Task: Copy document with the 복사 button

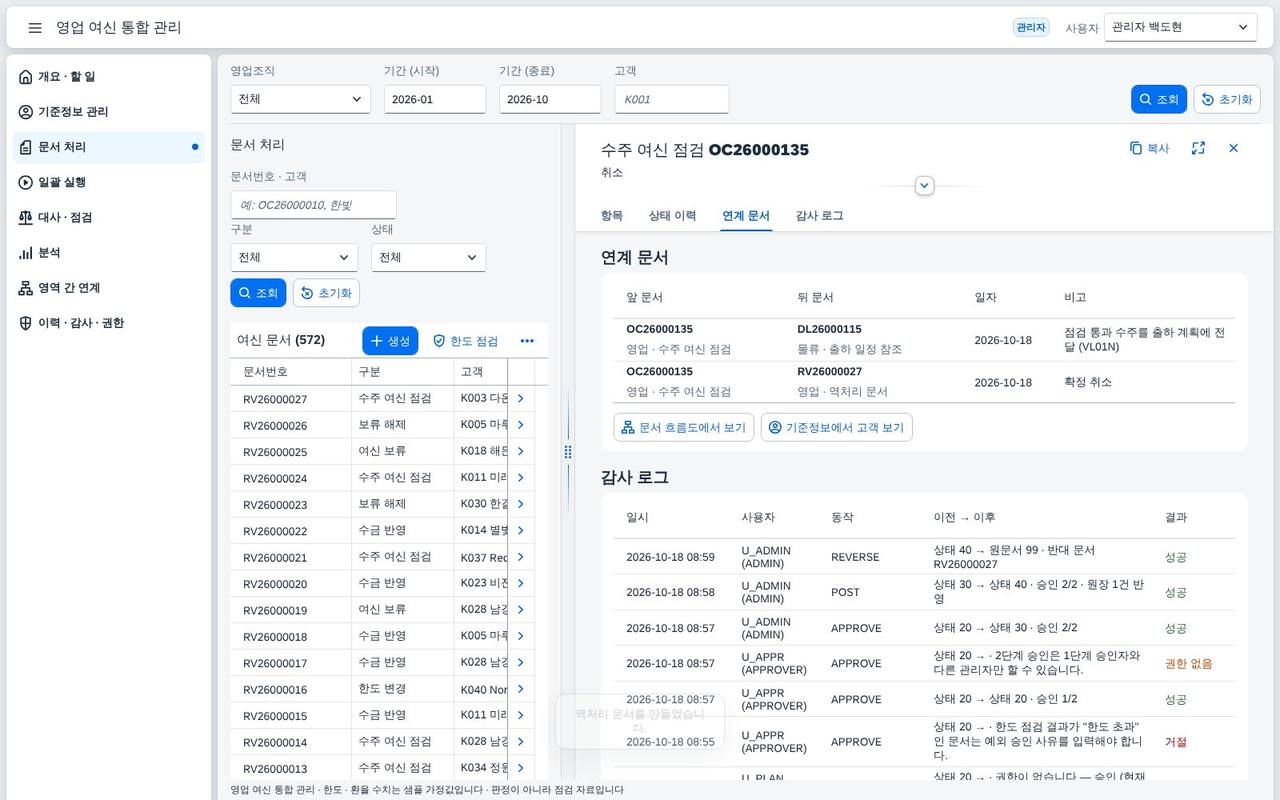Action: click(1149, 148)
